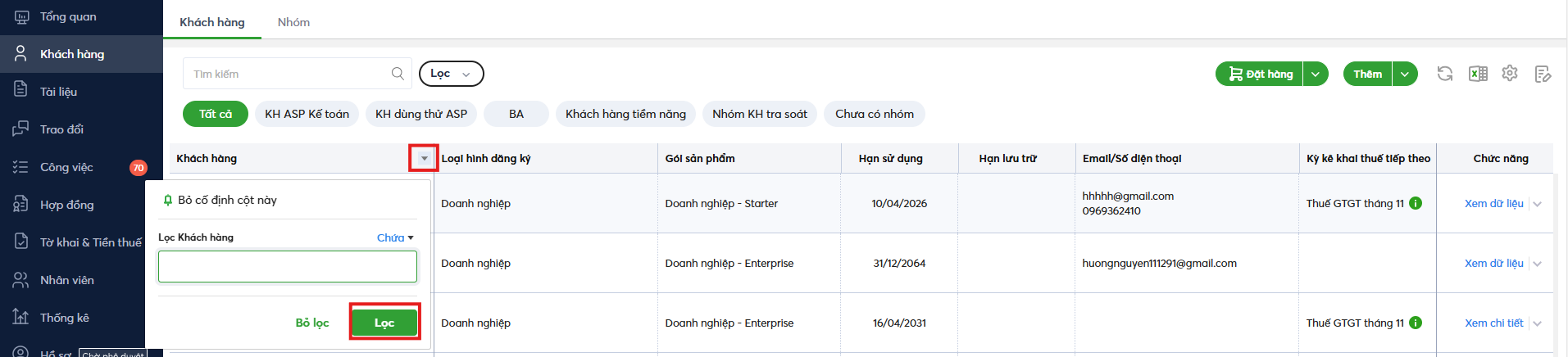Open Công việc in sidebar
Screen dimensions: 1568x357
(x=66, y=167)
